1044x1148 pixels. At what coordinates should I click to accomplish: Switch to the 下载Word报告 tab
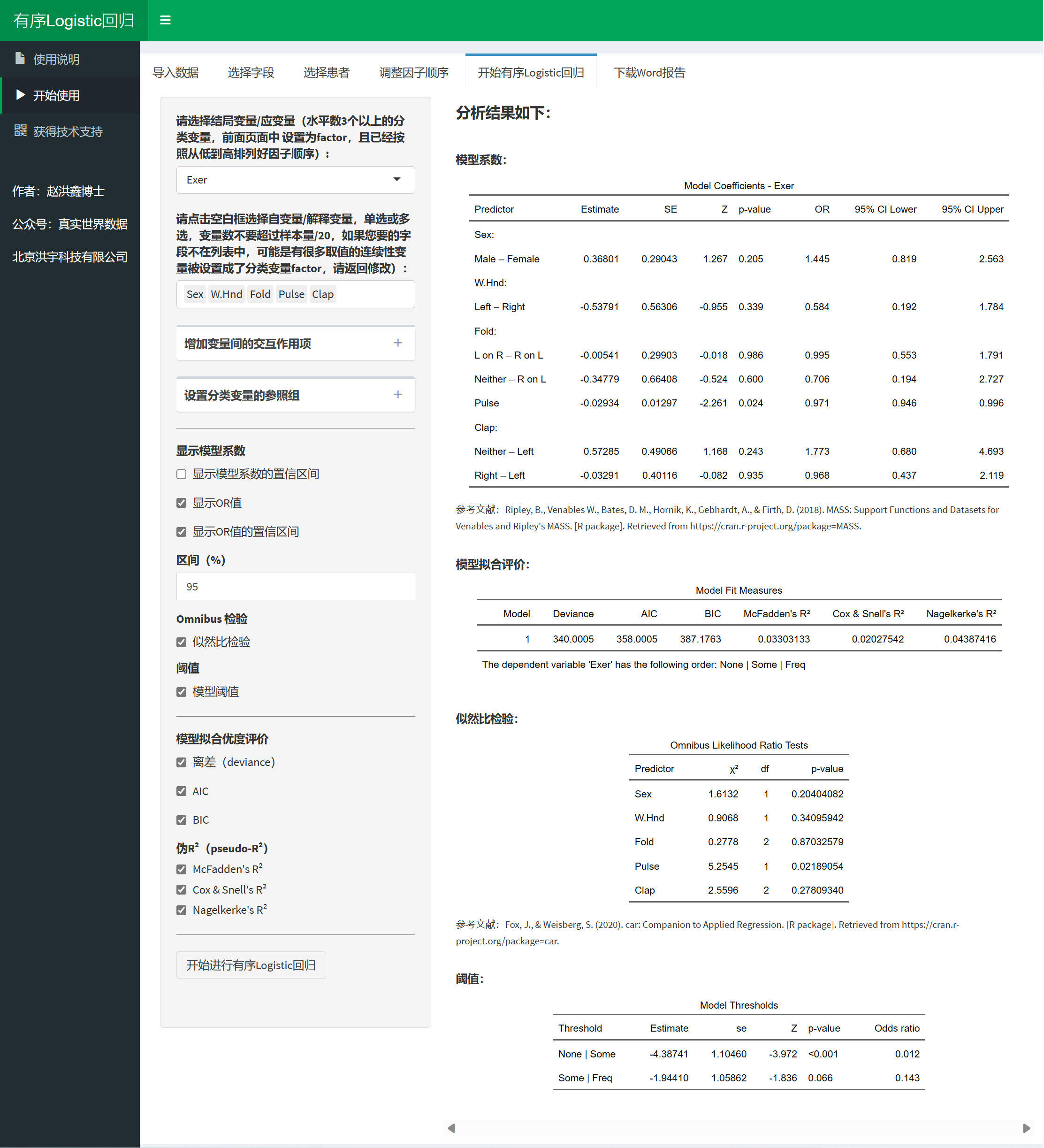click(x=649, y=72)
